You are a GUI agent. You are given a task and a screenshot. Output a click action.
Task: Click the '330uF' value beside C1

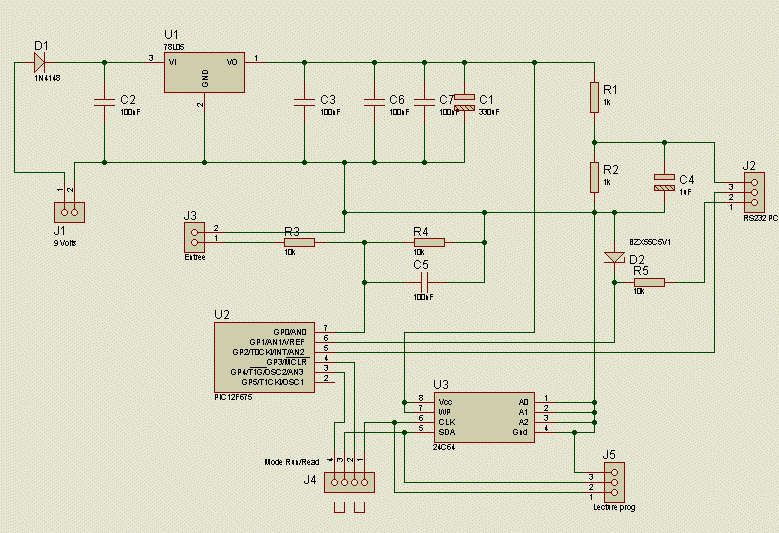pos(489,112)
